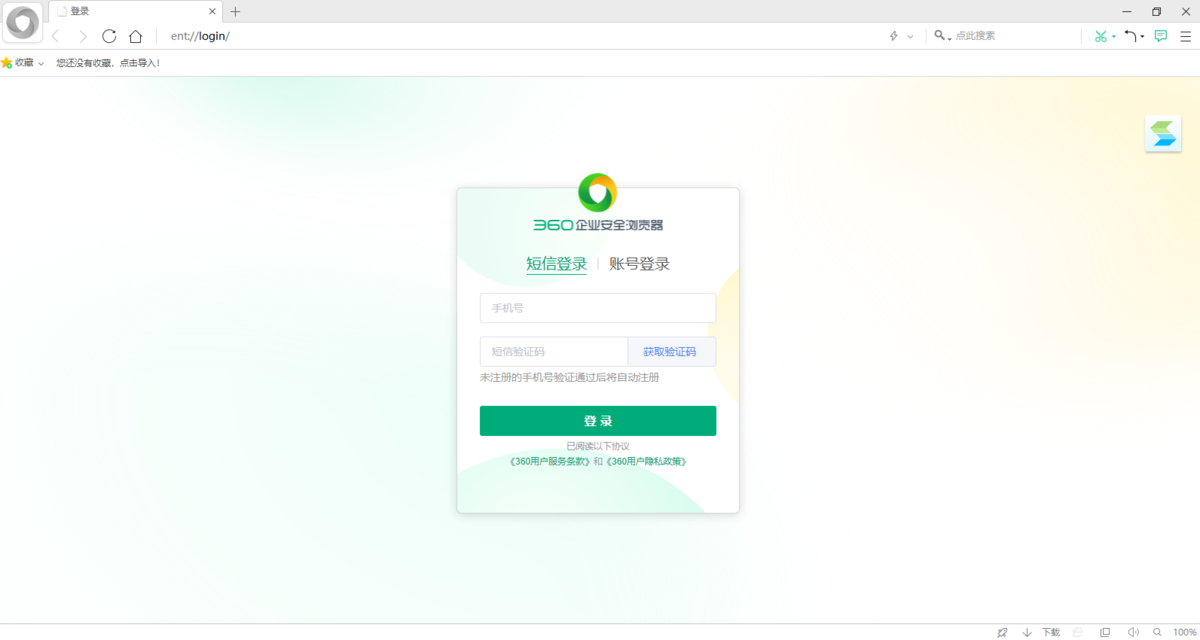The height and width of the screenshot is (640, 1200).
Task: Click the favorites star icon '收藏'
Action: click(x=7, y=63)
